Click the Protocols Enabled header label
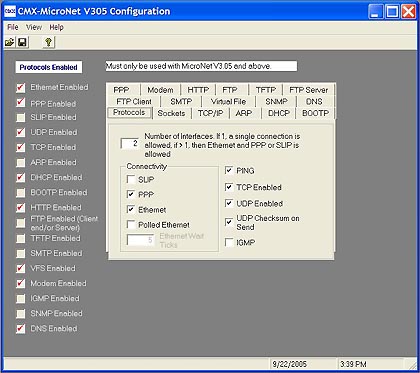Image resolution: width=420 pixels, height=373 pixels. click(x=49, y=67)
